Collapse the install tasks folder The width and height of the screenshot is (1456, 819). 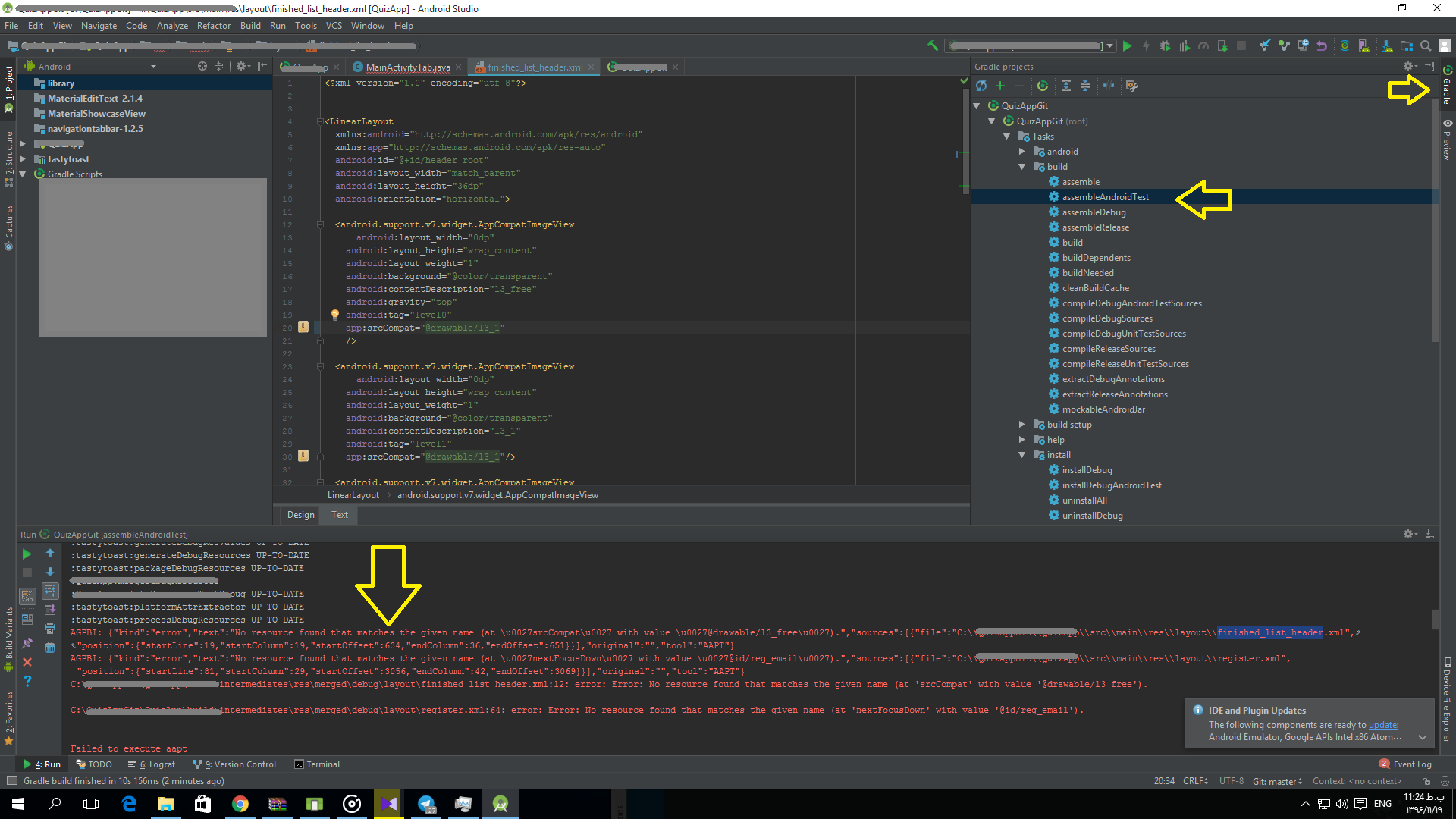point(1022,455)
